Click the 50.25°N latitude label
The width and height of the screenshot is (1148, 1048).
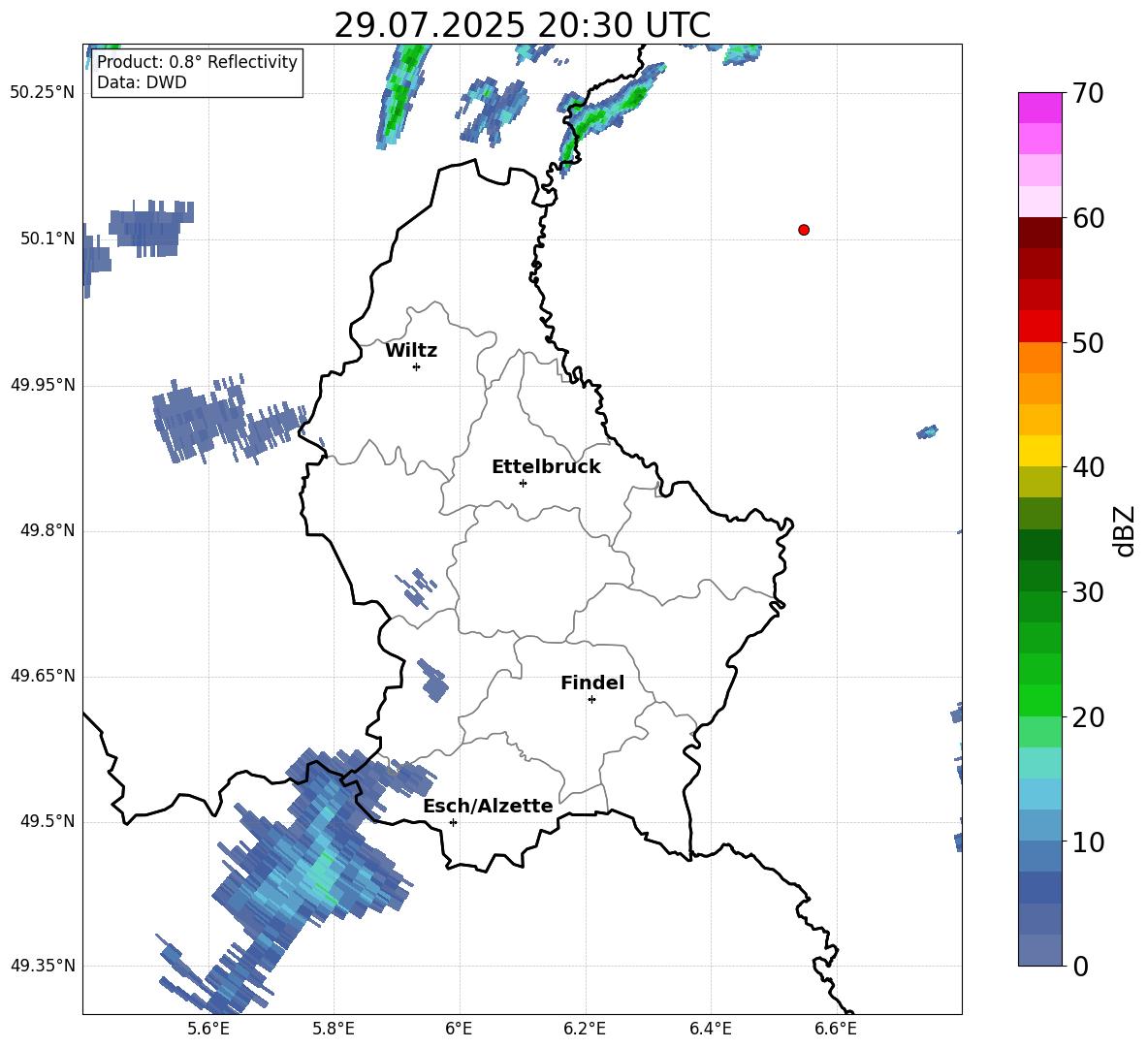pyautogui.click(x=43, y=93)
